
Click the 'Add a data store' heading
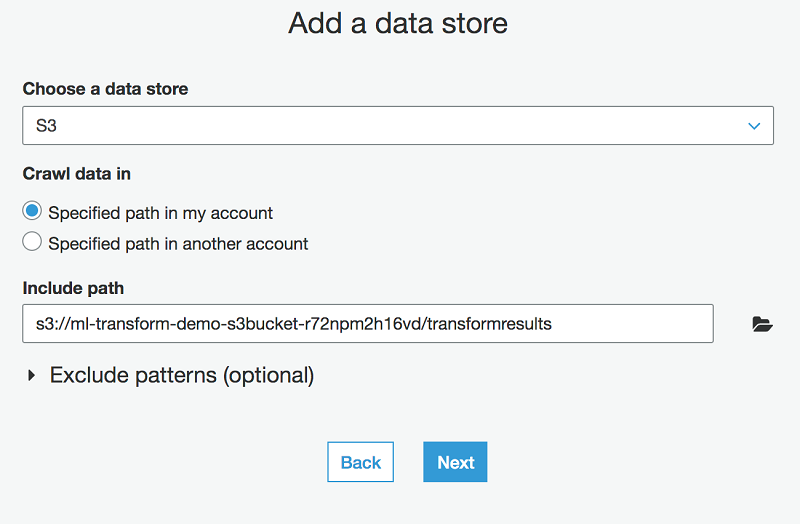pyautogui.click(x=398, y=23)
